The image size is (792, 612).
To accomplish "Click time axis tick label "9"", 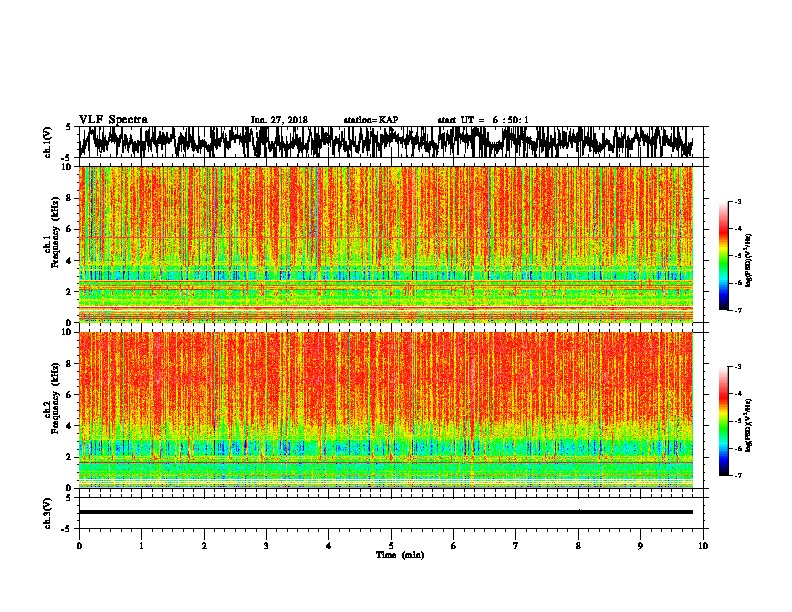I will [x=640, y=546].
